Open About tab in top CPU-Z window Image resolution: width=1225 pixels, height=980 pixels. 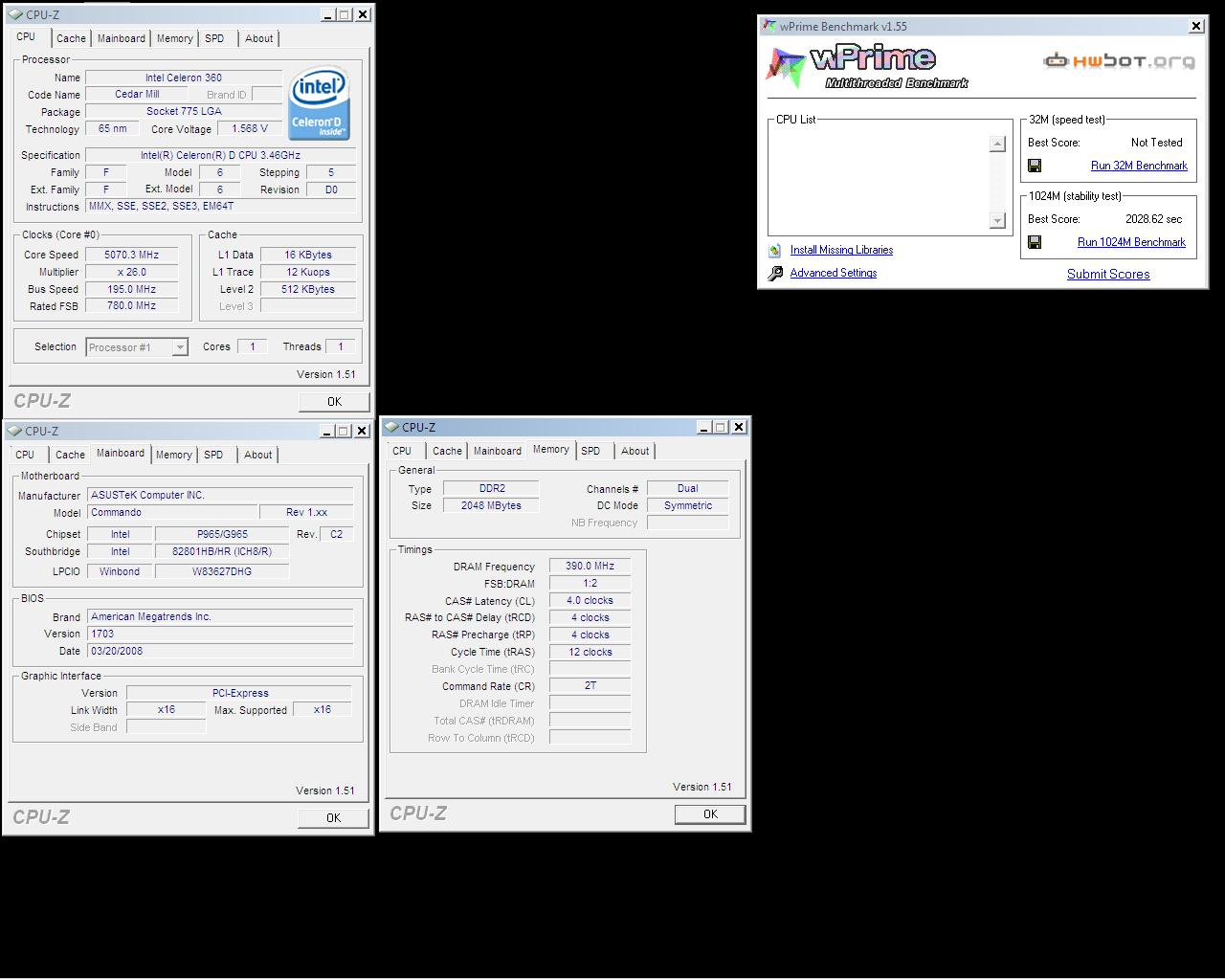pyautogui.click(x=258, y=38)
